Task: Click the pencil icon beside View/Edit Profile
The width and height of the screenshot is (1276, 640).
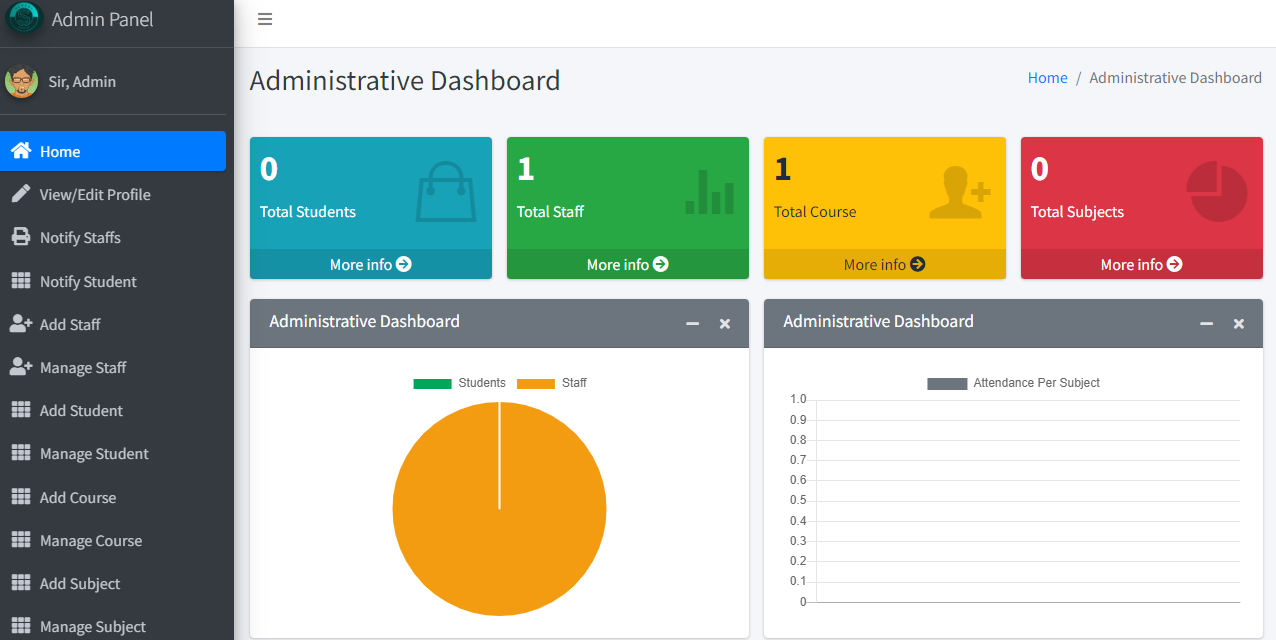Action: (x=20, y=194)
